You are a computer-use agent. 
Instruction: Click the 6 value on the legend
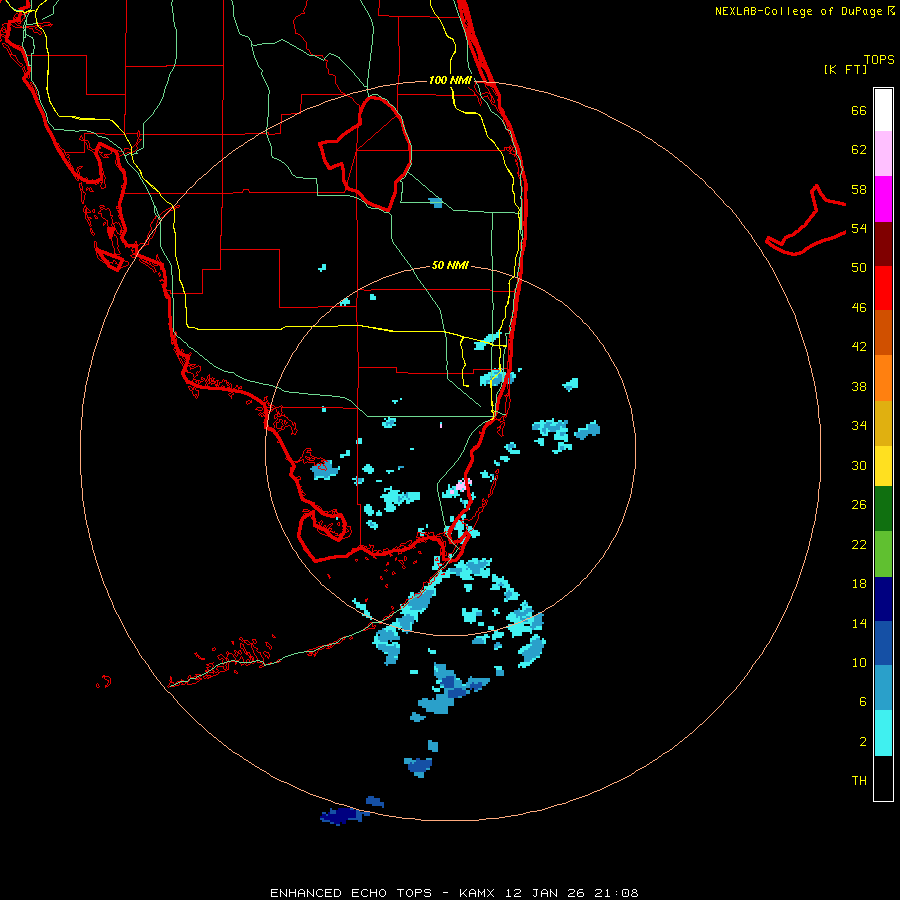[x=863, y=702]
